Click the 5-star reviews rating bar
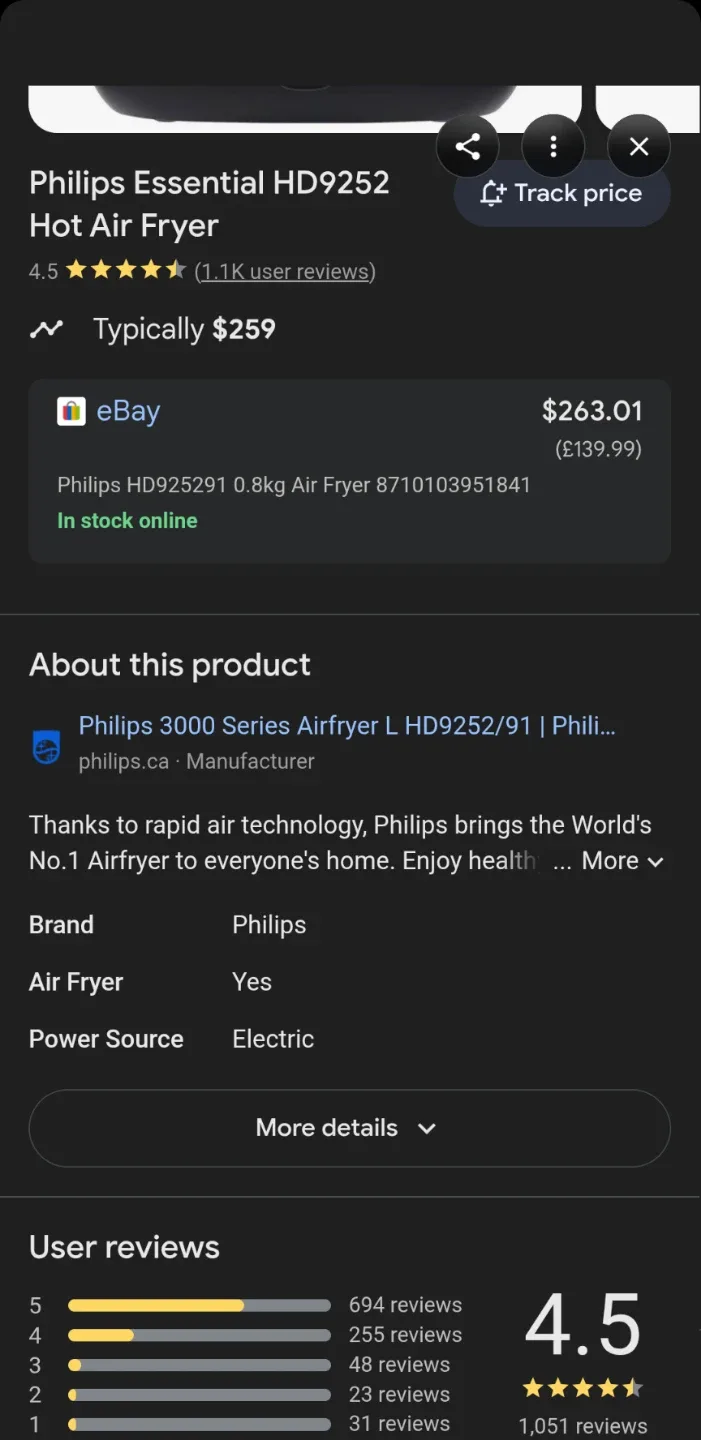The width and height of the screenshot is (701, 1440). click(x=198, y=1305)
